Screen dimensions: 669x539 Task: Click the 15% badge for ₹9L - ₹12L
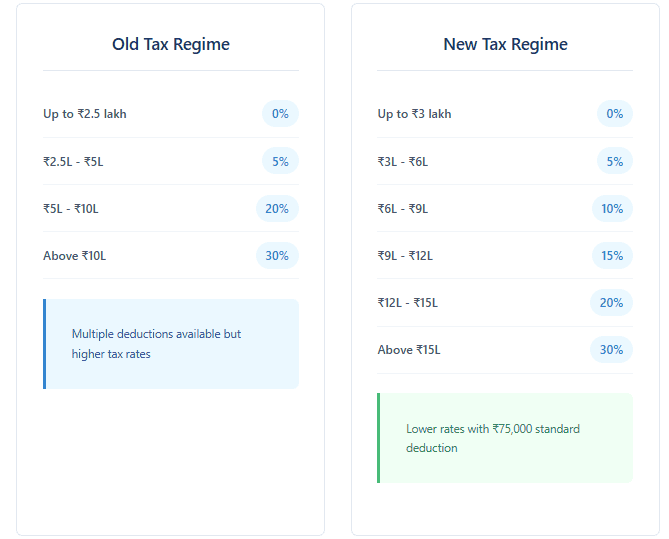click(612, 256)
